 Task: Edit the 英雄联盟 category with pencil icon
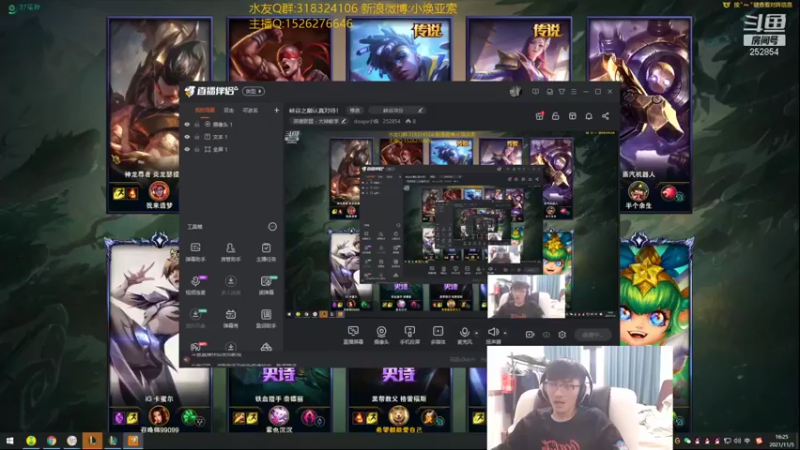pyautogui.click(x=343, y=121)
